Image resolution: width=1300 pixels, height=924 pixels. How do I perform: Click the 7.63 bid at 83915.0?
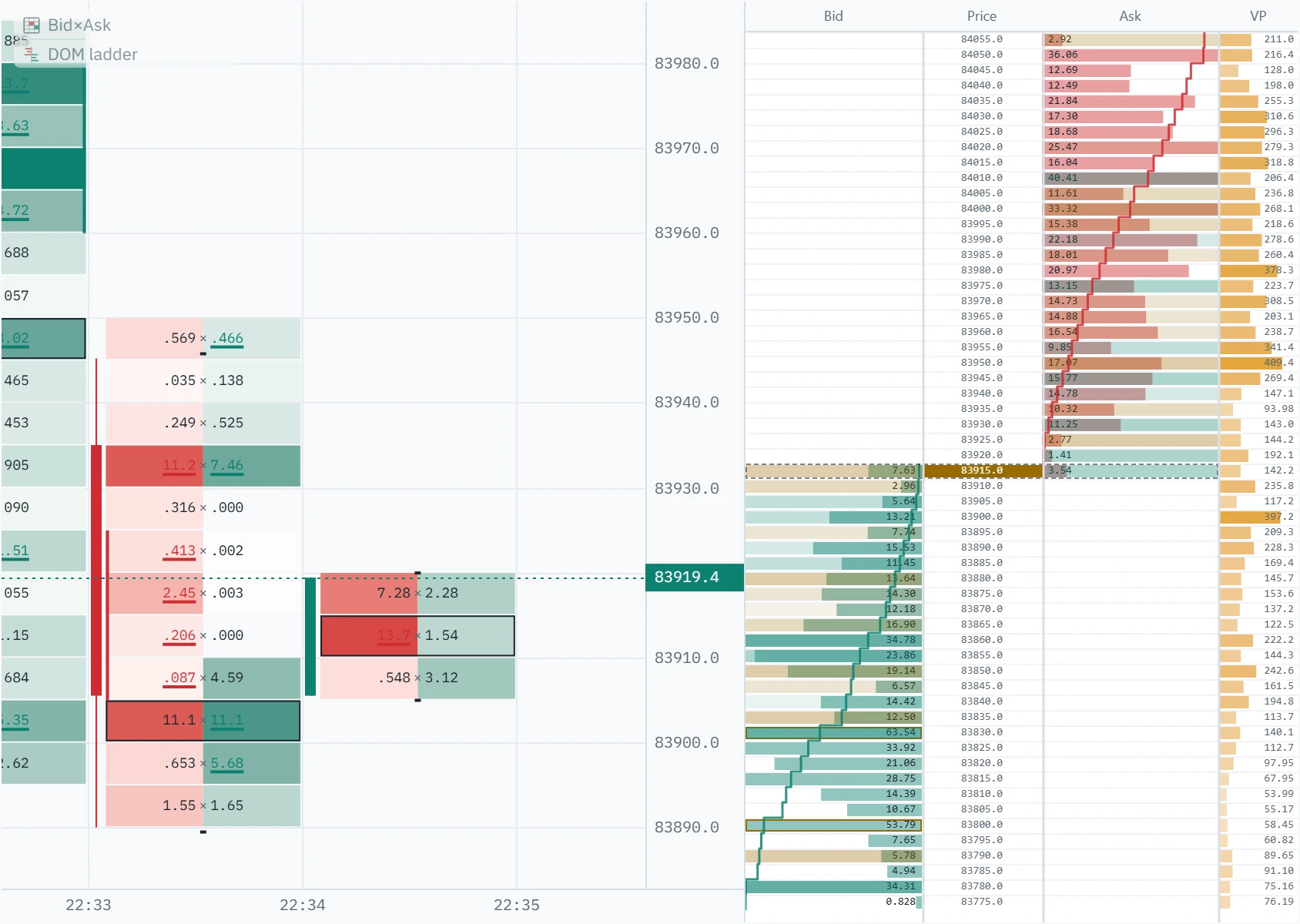coord(833,470)
